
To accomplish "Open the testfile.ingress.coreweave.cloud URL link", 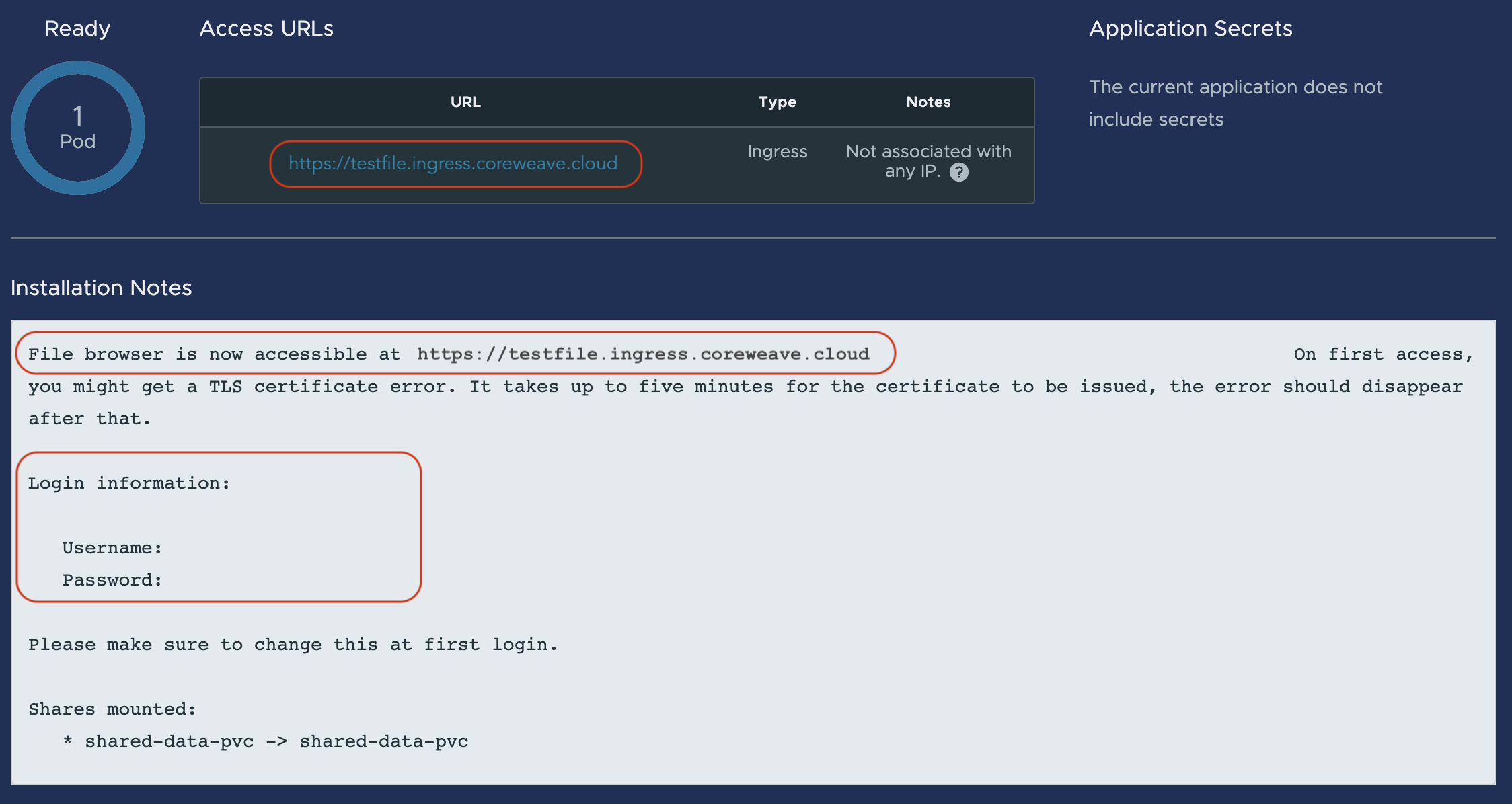I will point(453,163).
